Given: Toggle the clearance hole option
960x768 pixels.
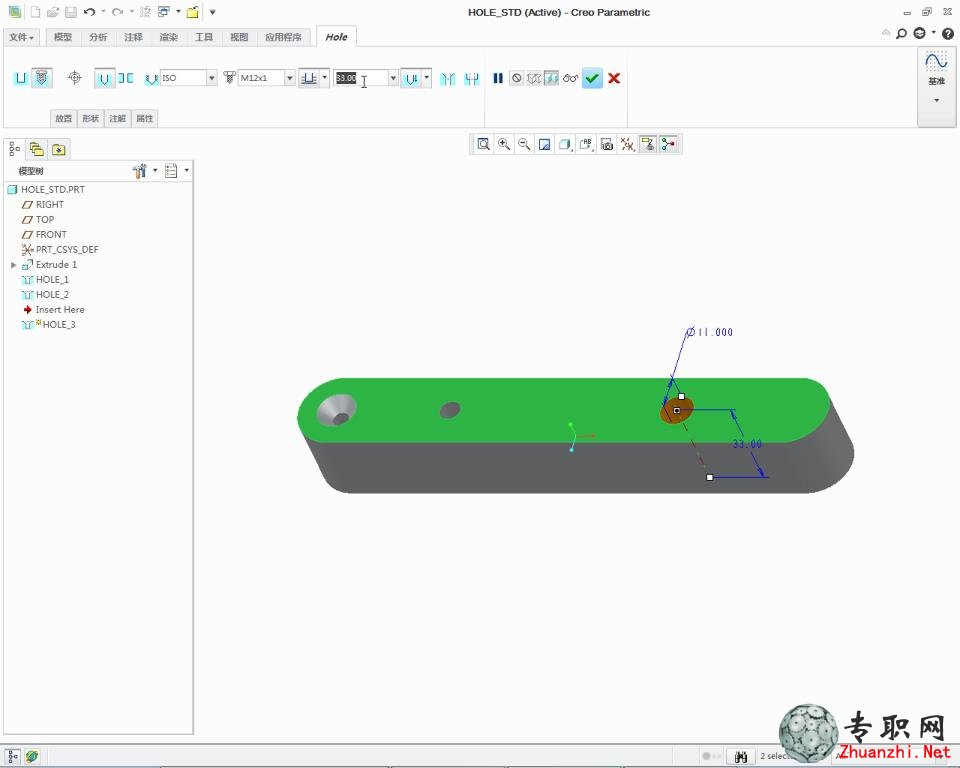Looking at the screenshot, I should coord(126,78).
